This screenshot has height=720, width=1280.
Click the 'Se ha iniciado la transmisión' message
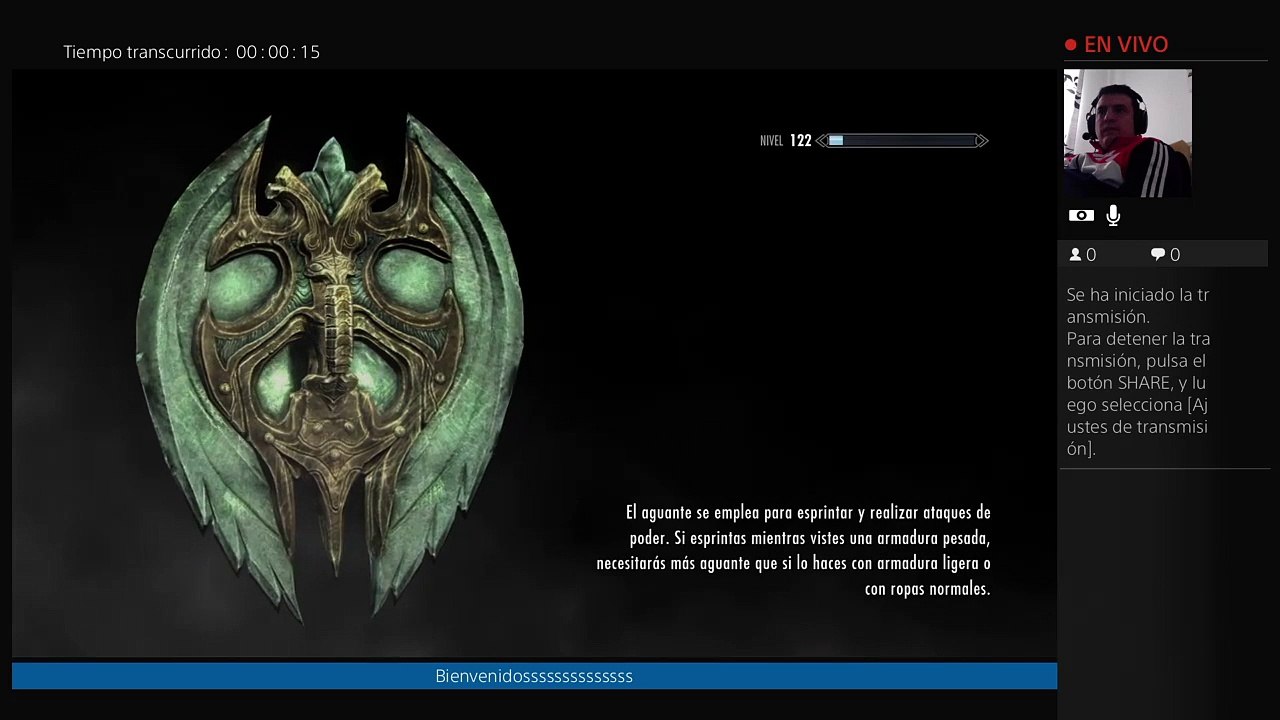[1138, 305]
